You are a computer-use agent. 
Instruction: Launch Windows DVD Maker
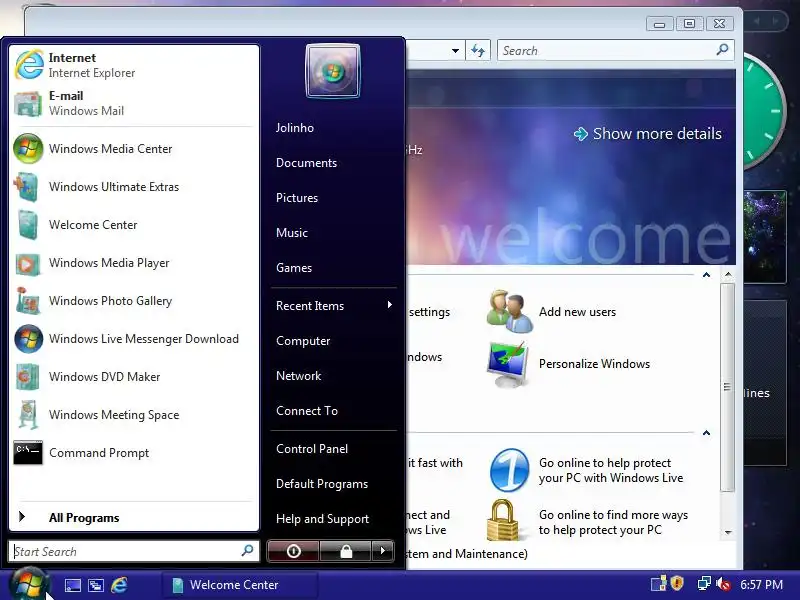pyautogui.click(x=134, y=377)
